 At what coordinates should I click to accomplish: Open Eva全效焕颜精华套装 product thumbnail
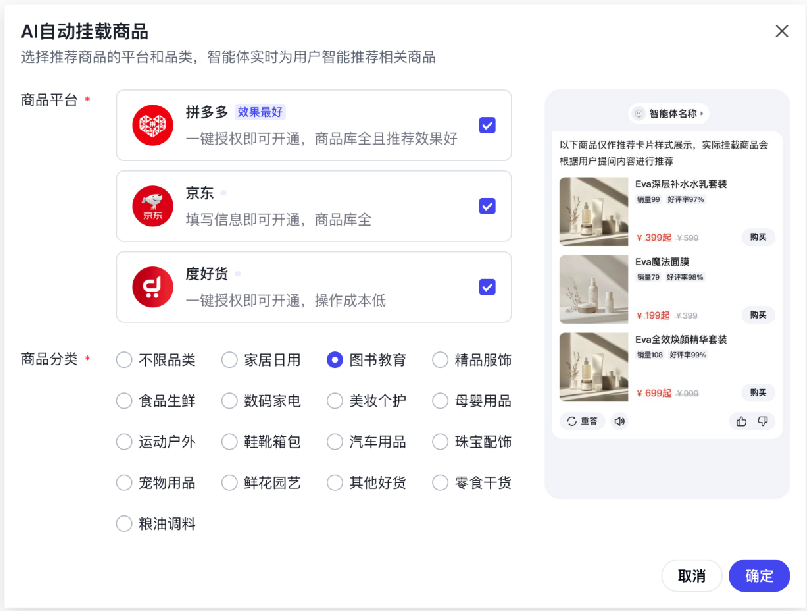click(x=594, y=367)
